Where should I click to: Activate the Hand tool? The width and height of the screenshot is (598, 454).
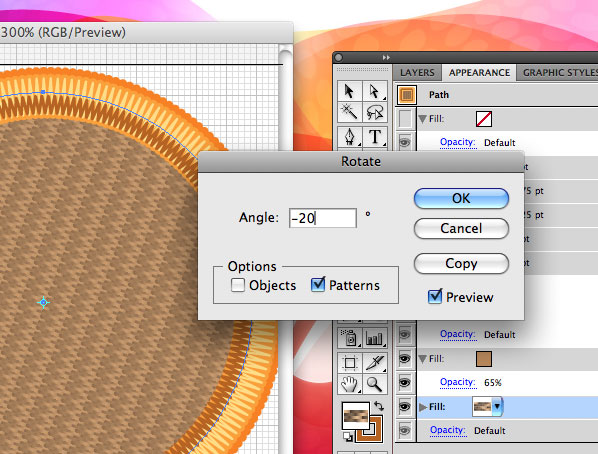pos(349,384)
